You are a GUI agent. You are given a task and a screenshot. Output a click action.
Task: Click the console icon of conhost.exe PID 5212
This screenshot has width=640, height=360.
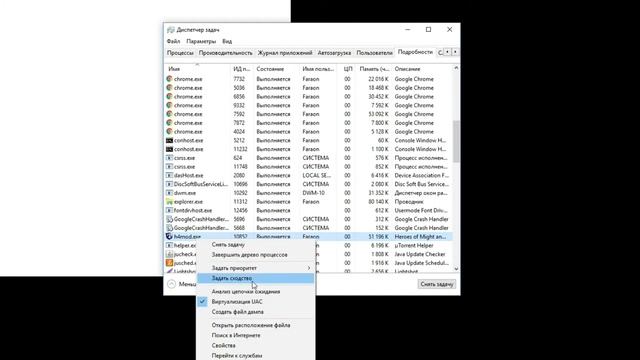(x=169, y=140)
